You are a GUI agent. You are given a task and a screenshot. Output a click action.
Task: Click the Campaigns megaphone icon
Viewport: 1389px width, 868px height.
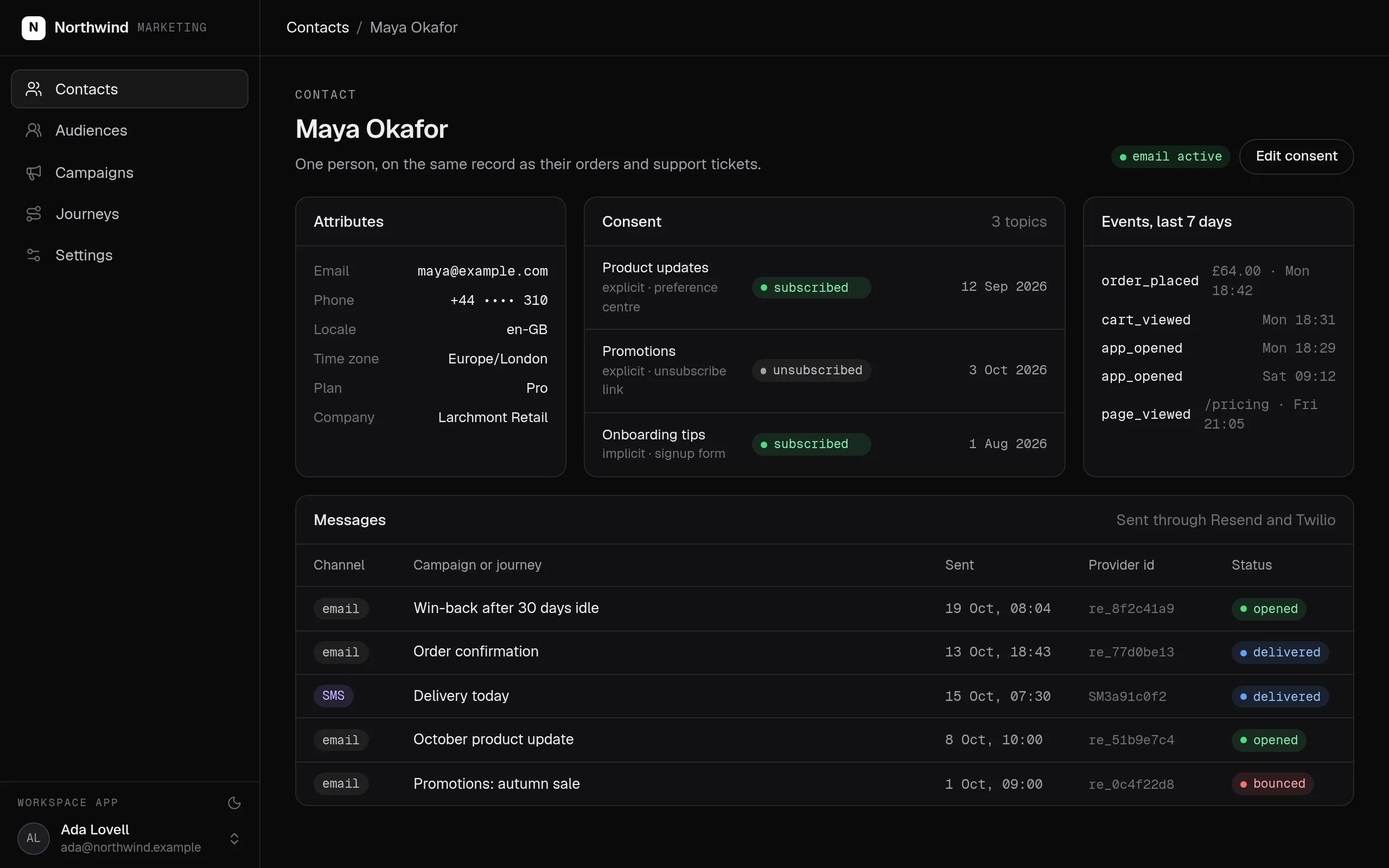tap(34, 173)
